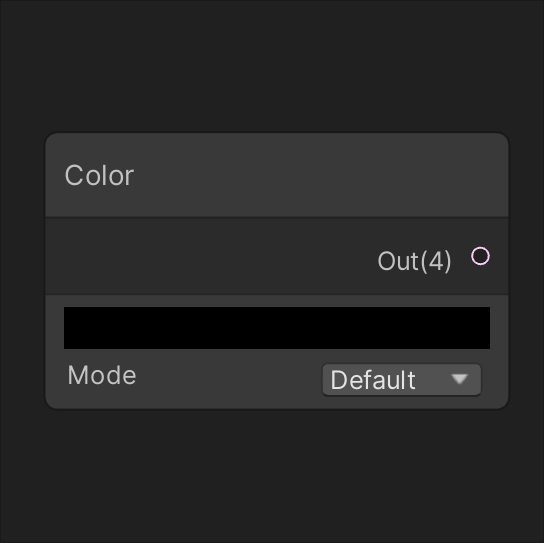
Task: Click the empty header space right of Color
Action: pos(321,175)
